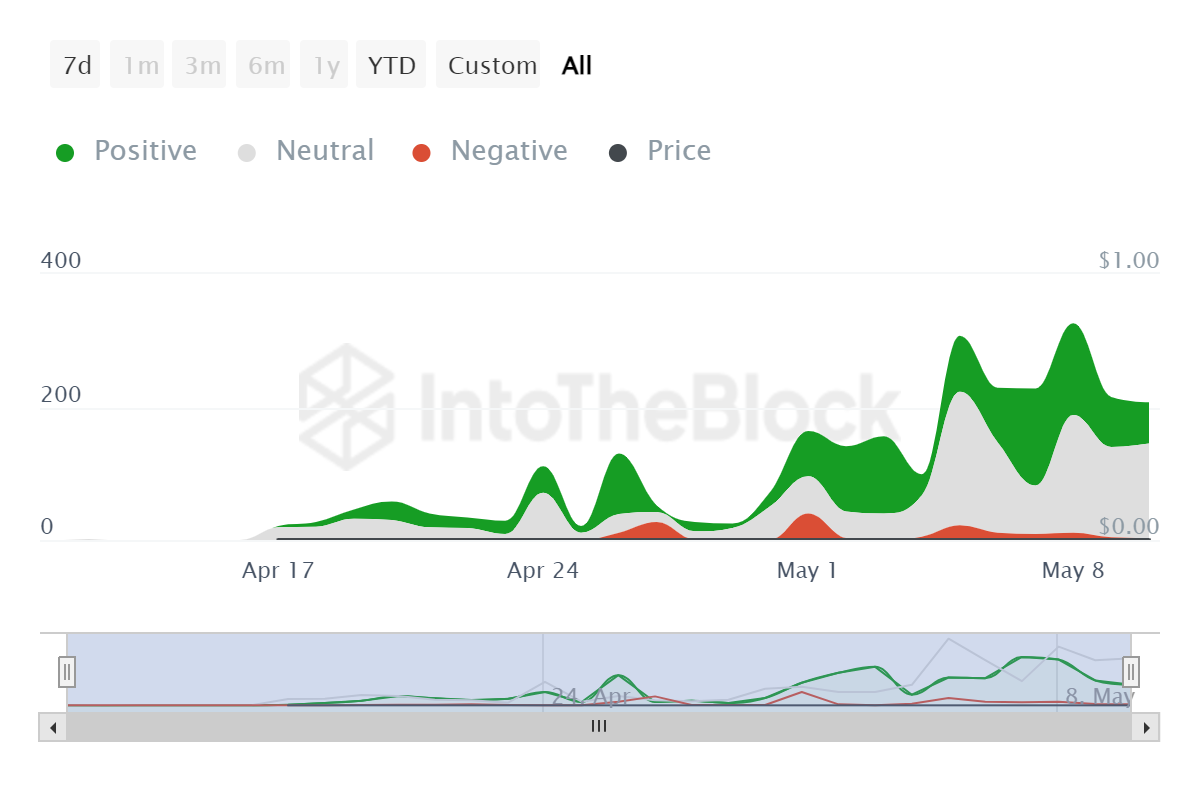The width and height of the screenshot is (1200, 800).
Task: Click the right navigator range handle
Action: click(x=1131, y=671)
